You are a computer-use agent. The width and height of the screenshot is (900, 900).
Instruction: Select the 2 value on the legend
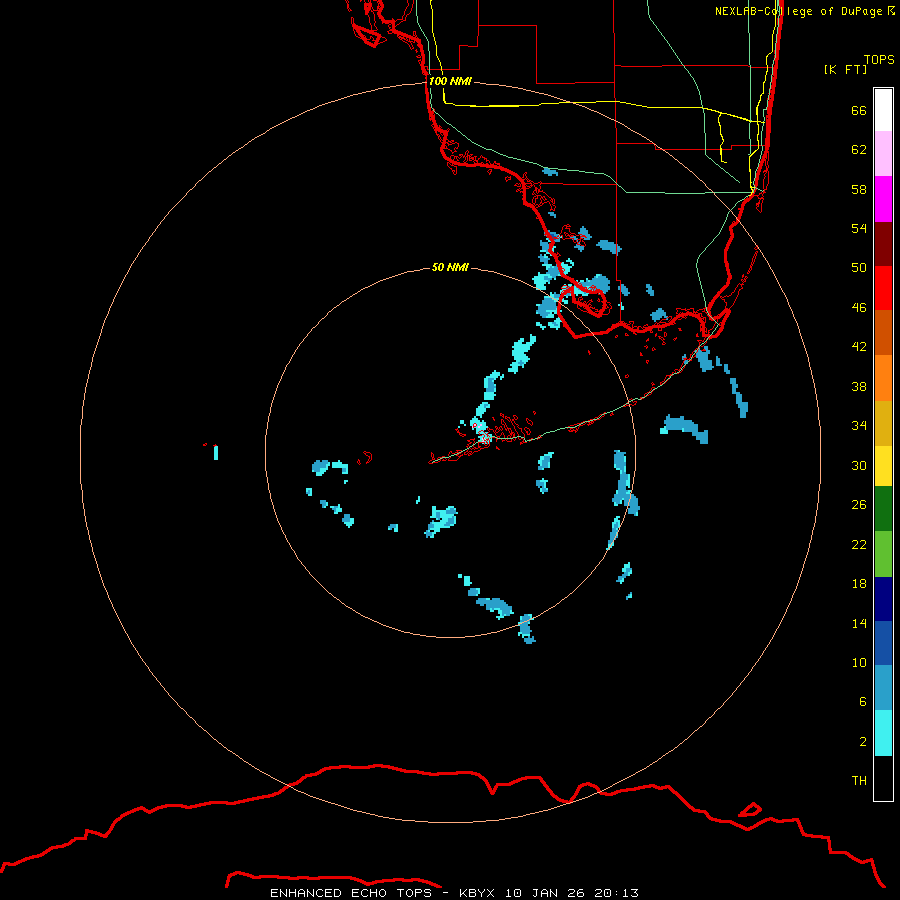[x=862, y=742]
